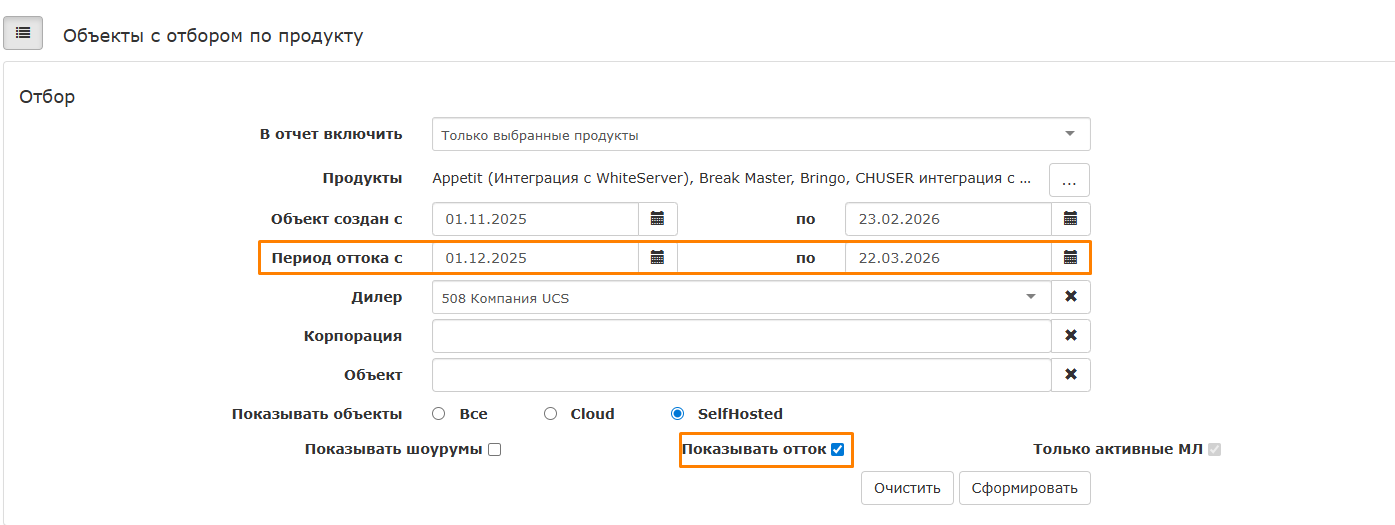Open product selection with the ellipsis button
Screen dimensions: 1395x525
[1069, 180]
